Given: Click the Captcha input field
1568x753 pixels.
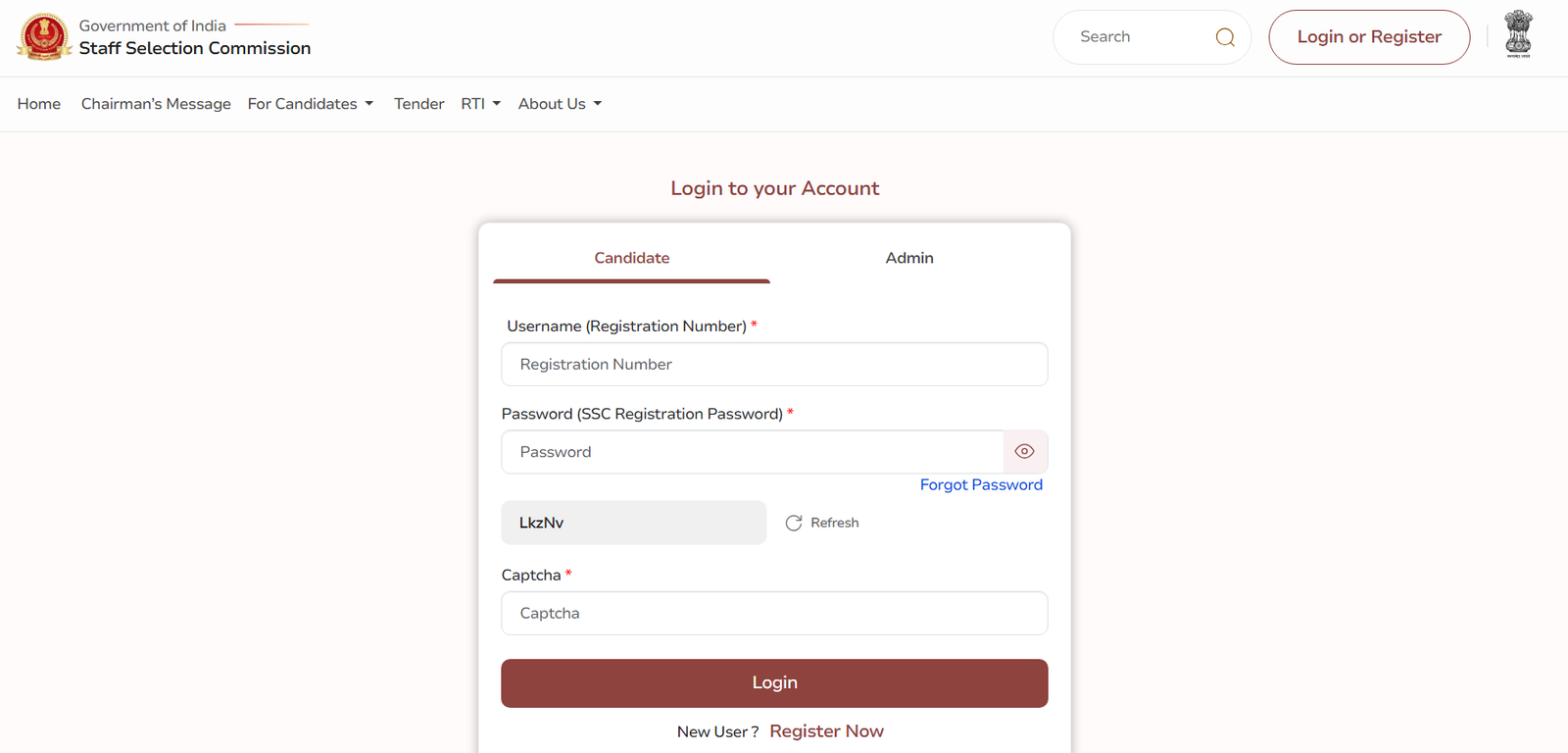Looking at the screenshot, I should (774, 613).
